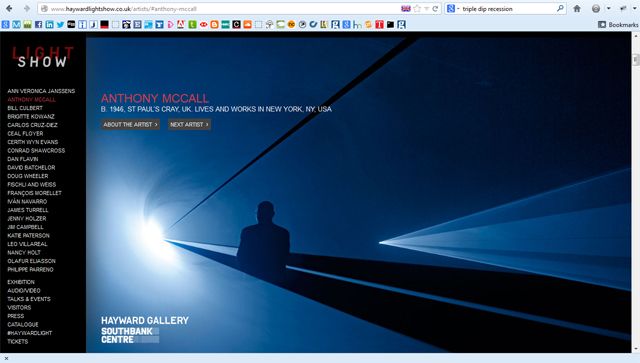Click the LIGHT SHOW logo
Image resolution: width=640 pixels, height=363 pixels.
pos(42,56)
